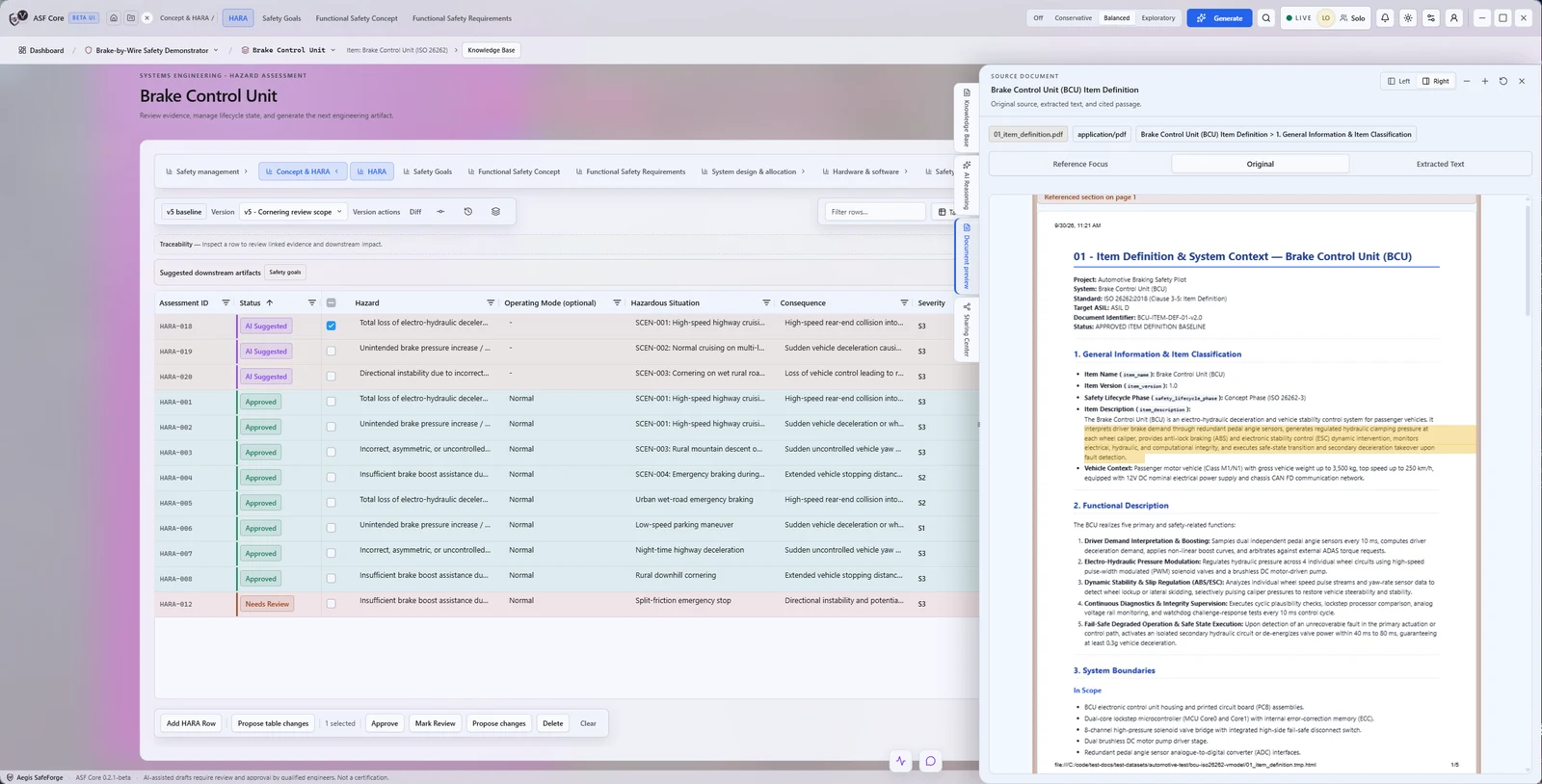1542x784 pixels.
Task: Close the Source Document panel
Action: click(1522, 81)
